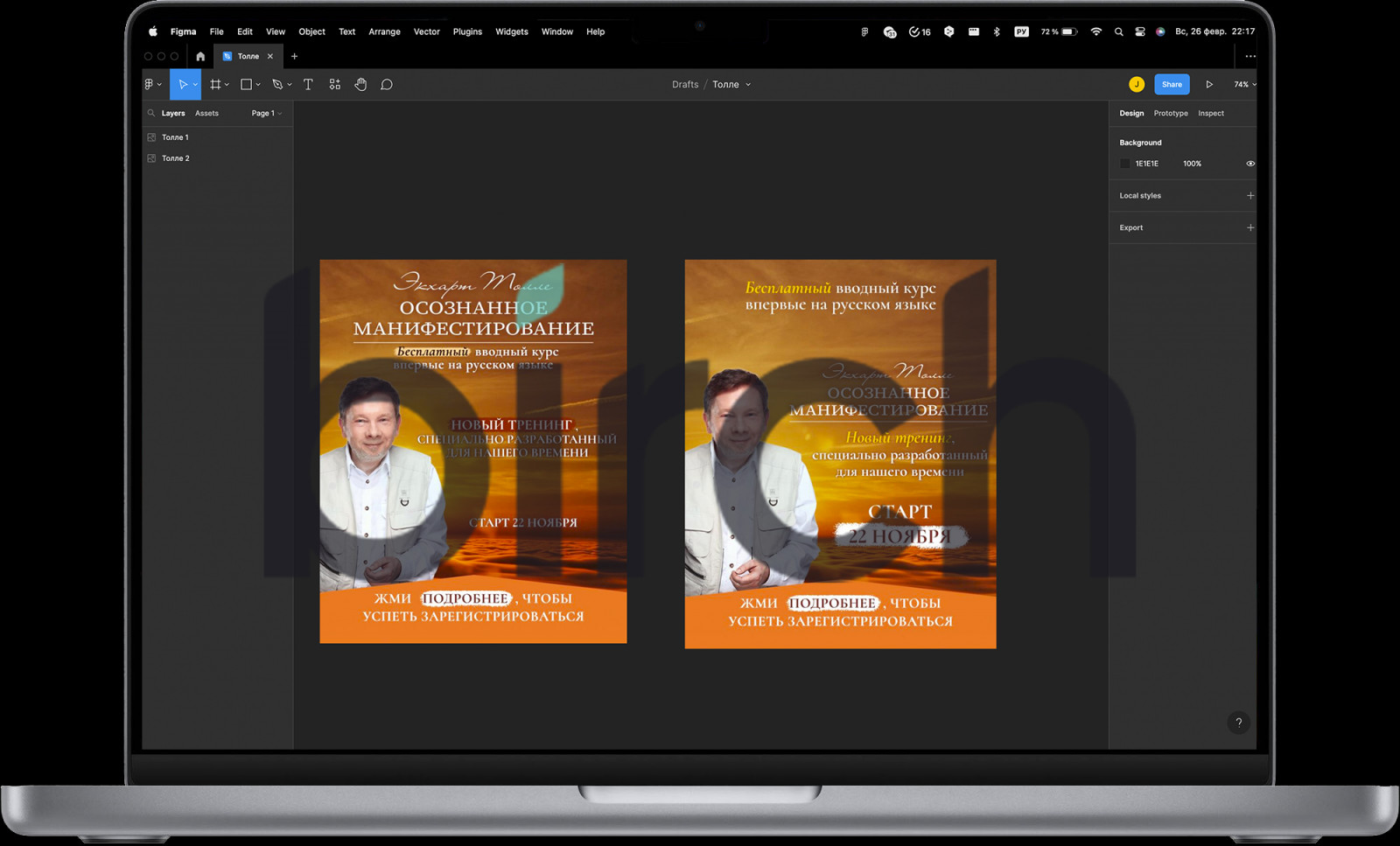Open the 74% zoom dropdown
Viewport: 1400px width, 846px height.
[1244, 85]
